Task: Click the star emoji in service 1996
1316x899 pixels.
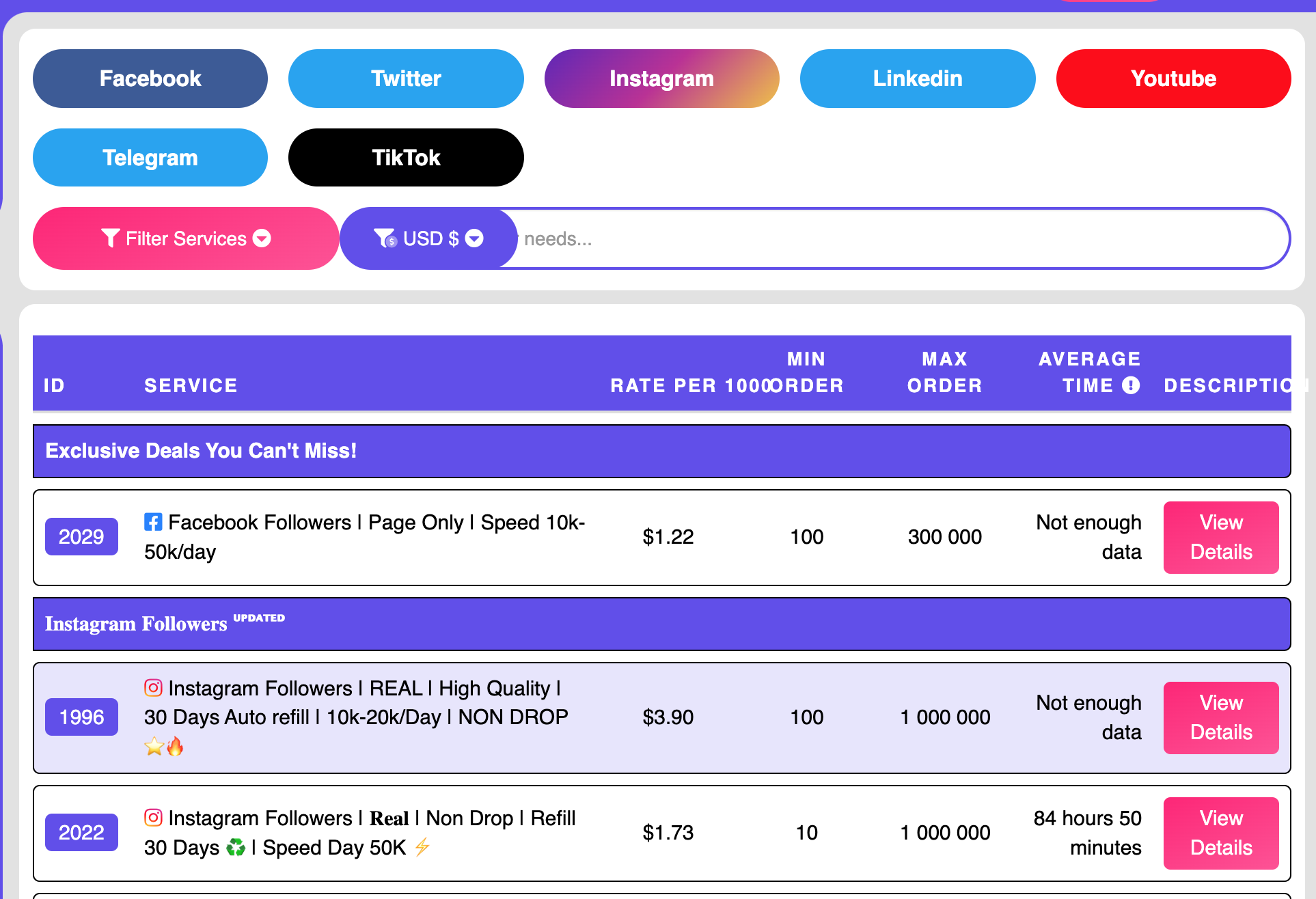Action: pos(154,746)
